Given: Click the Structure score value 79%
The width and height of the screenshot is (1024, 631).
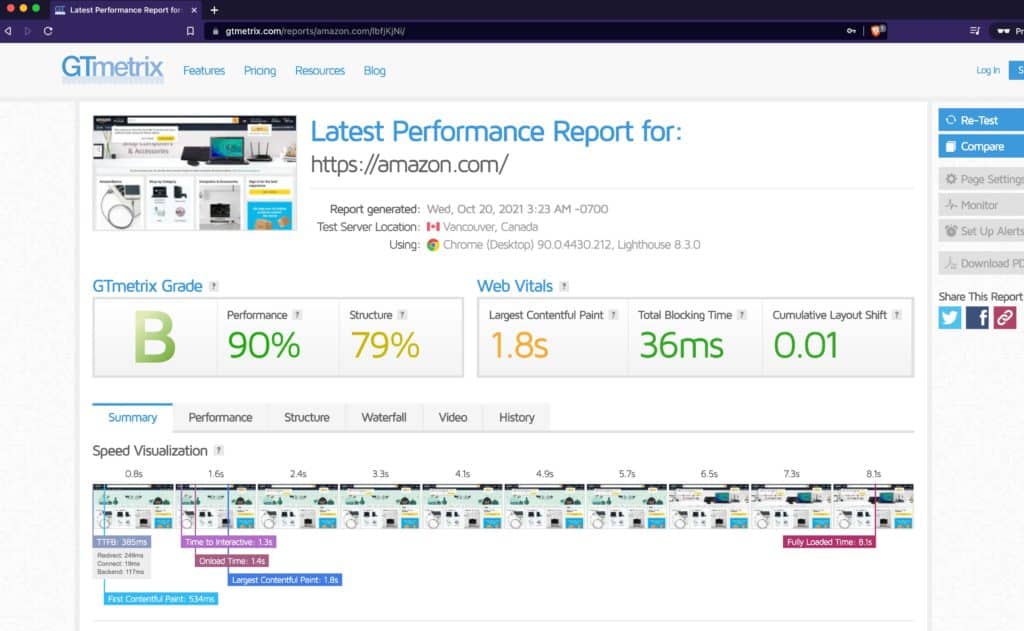Looking at the screenshot, I should (385, 345).
